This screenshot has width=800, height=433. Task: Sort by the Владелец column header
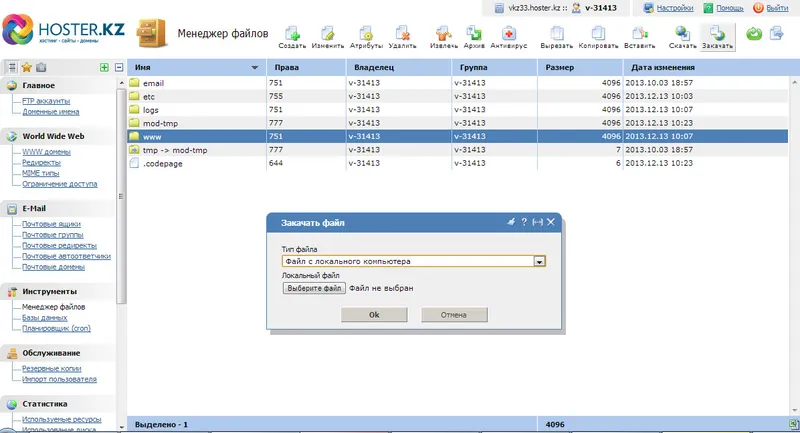[x=399, y=67]
